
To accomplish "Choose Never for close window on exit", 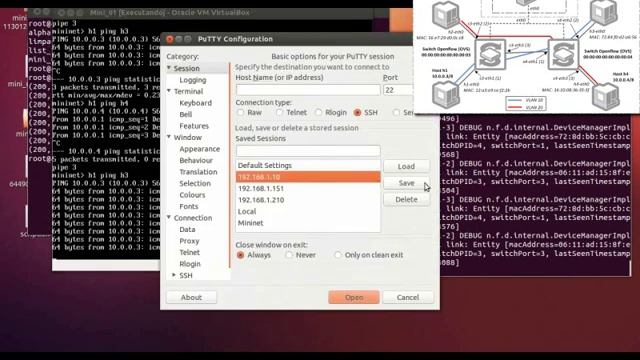I will tap(289, 255).
